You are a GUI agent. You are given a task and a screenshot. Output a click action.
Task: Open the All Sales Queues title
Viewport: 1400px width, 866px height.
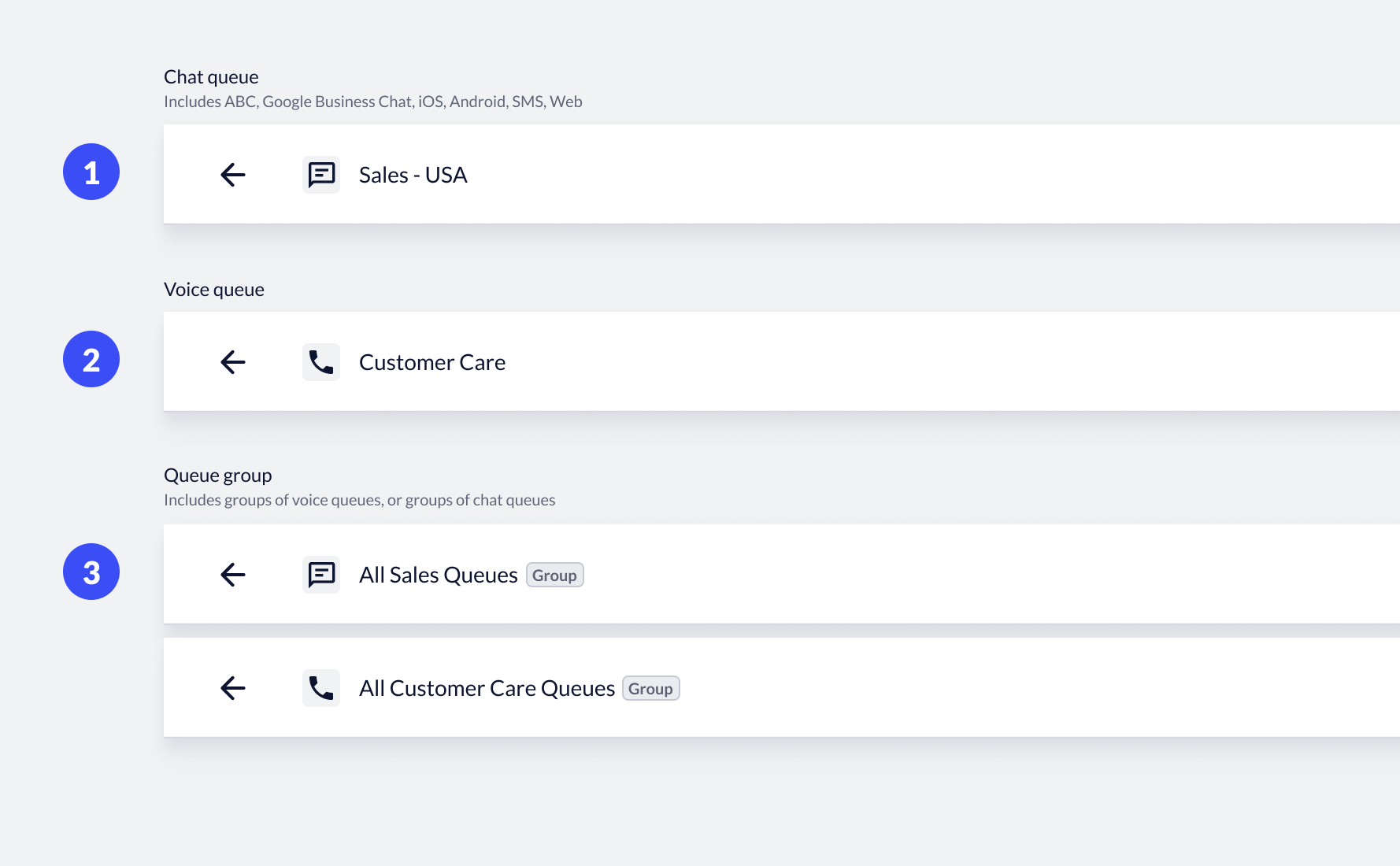[x=438, y=575]
